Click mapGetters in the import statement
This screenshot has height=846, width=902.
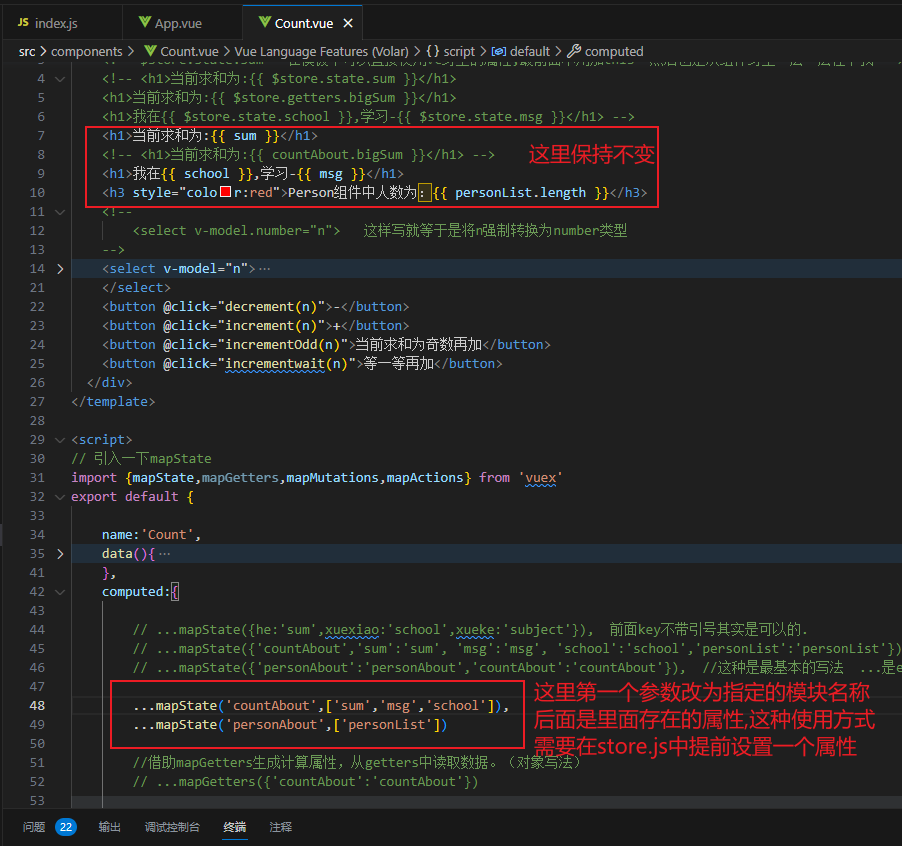click(x=240, y=477)
